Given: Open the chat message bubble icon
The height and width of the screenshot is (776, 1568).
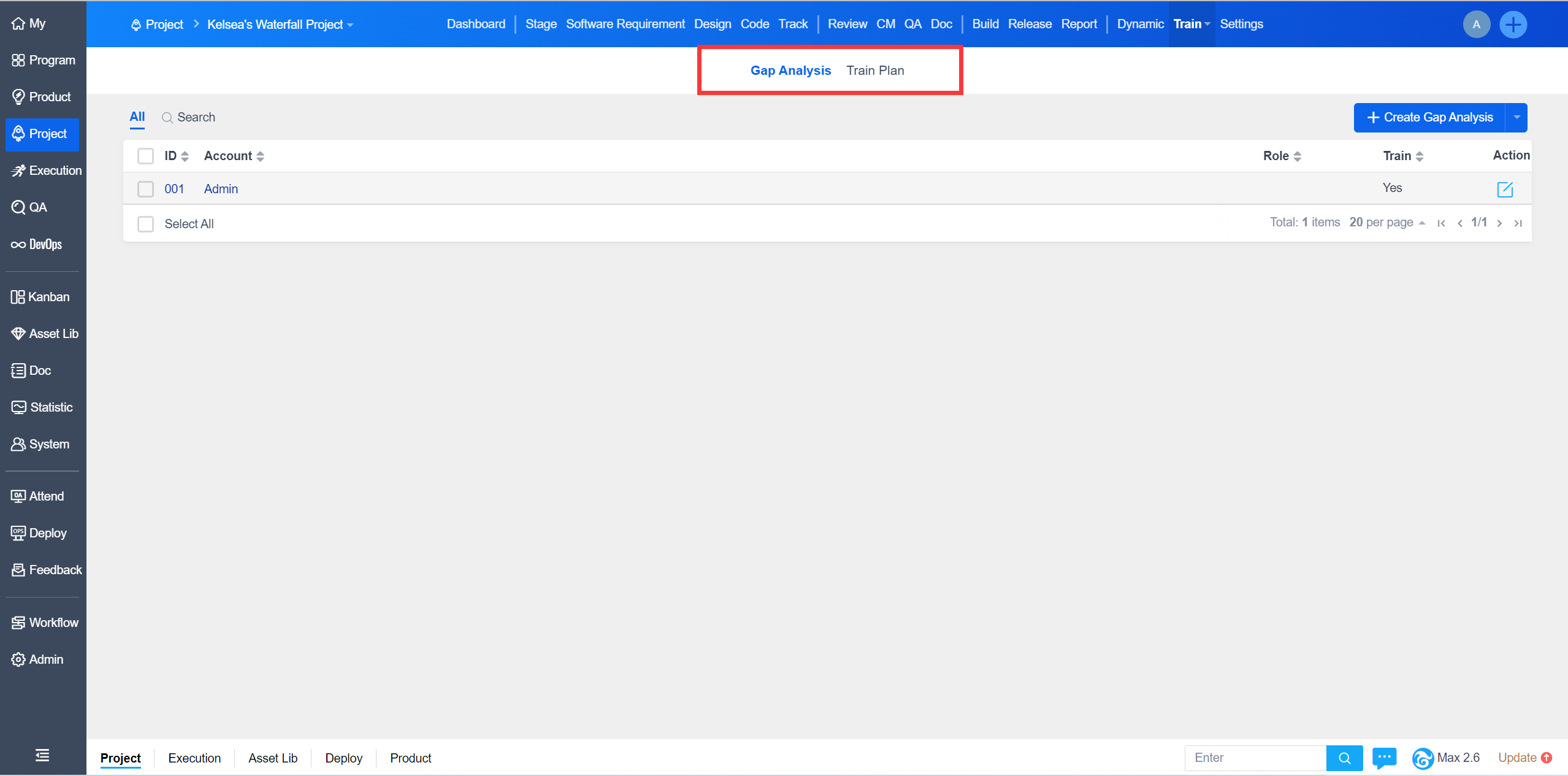Looking at the screenshot, I should pos(1384,758).
